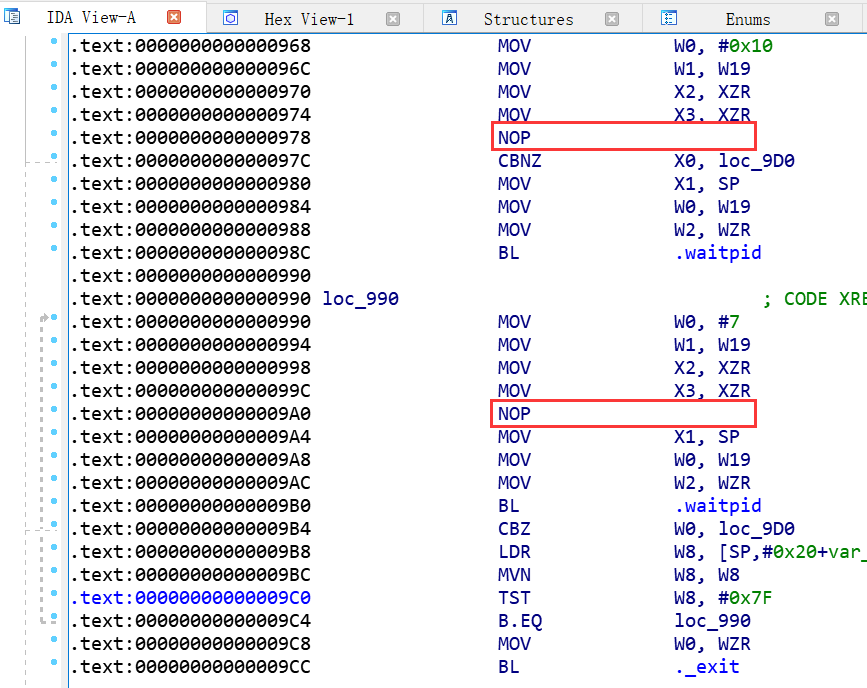Screen dimensions: 867x688
Task: Select the MVN mnemonic
Action: click(514, 575)
